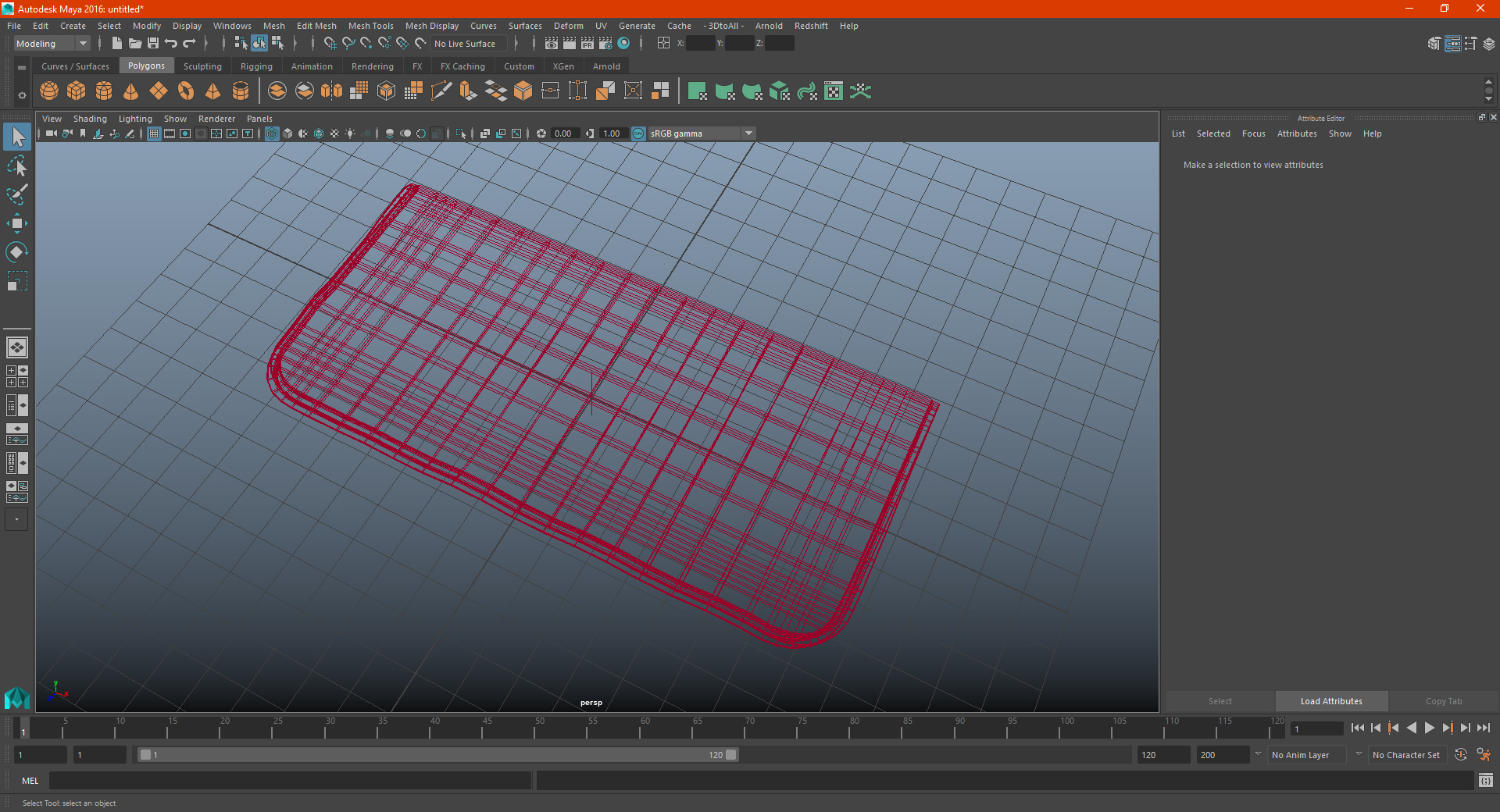Toggle viewport film gate display
Image resolution: width=1500 pixels, height=812 pixels.
pos(170,134)
